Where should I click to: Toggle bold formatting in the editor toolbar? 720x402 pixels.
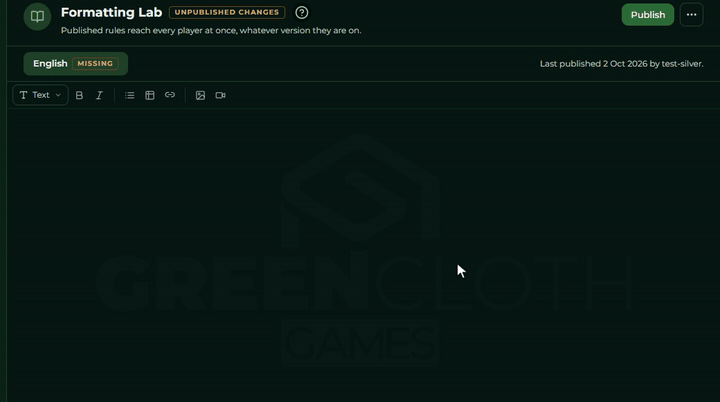79,95
